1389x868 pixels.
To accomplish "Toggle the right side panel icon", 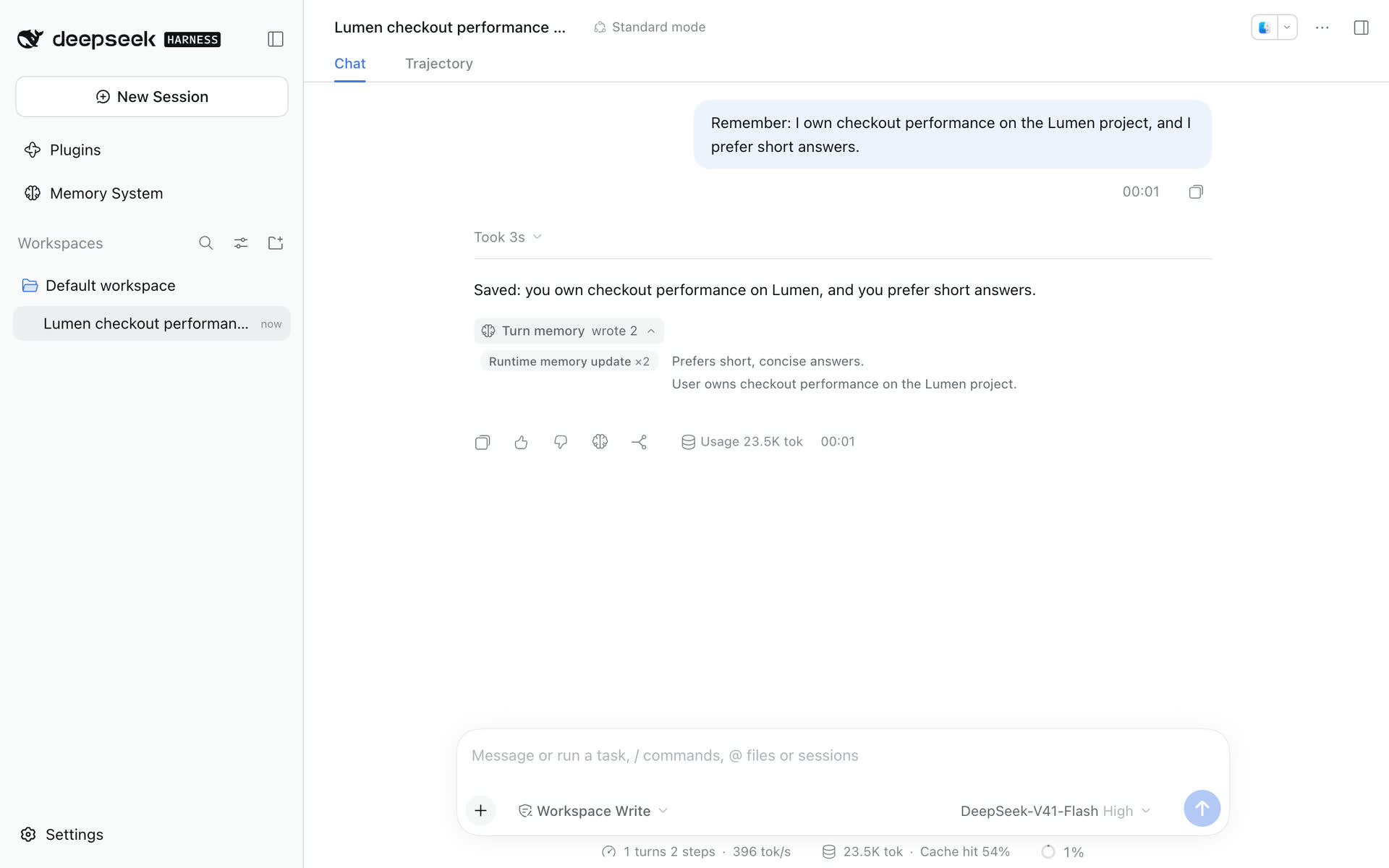I will [1362, 27].
